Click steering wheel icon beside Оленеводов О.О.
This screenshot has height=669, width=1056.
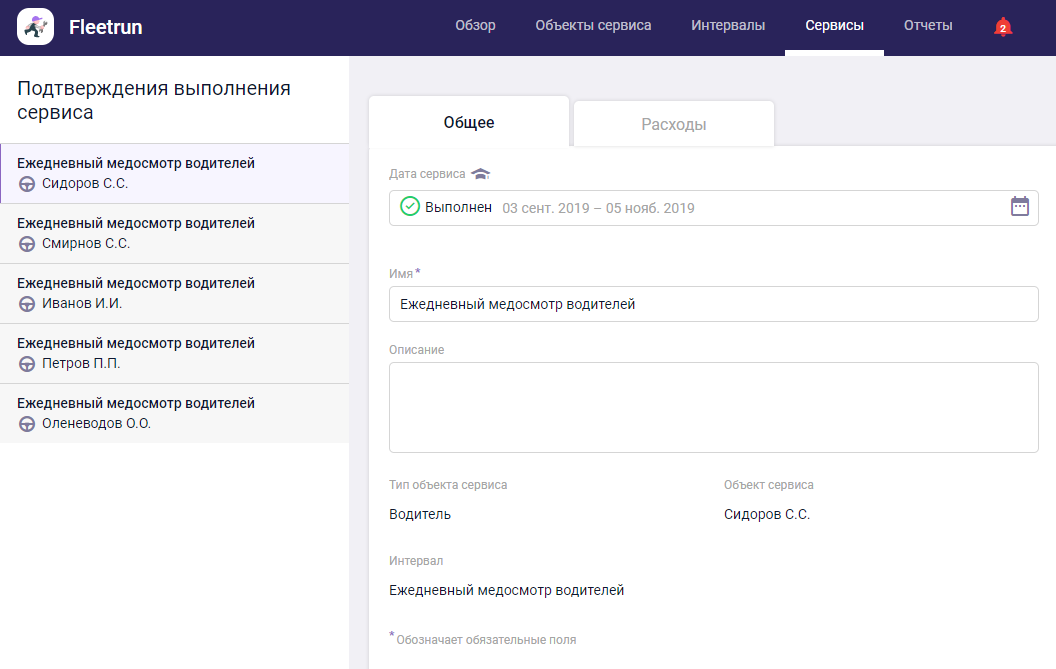[x=27, y=424]
